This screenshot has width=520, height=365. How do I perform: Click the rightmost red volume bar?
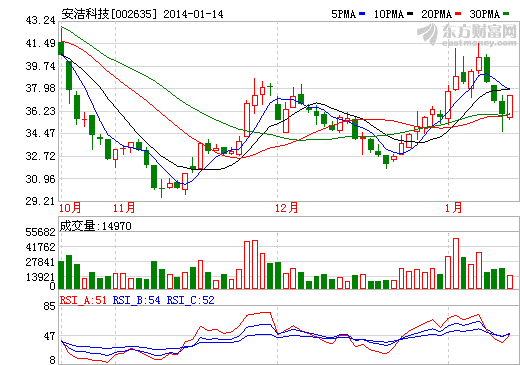(x=510, y=282)
